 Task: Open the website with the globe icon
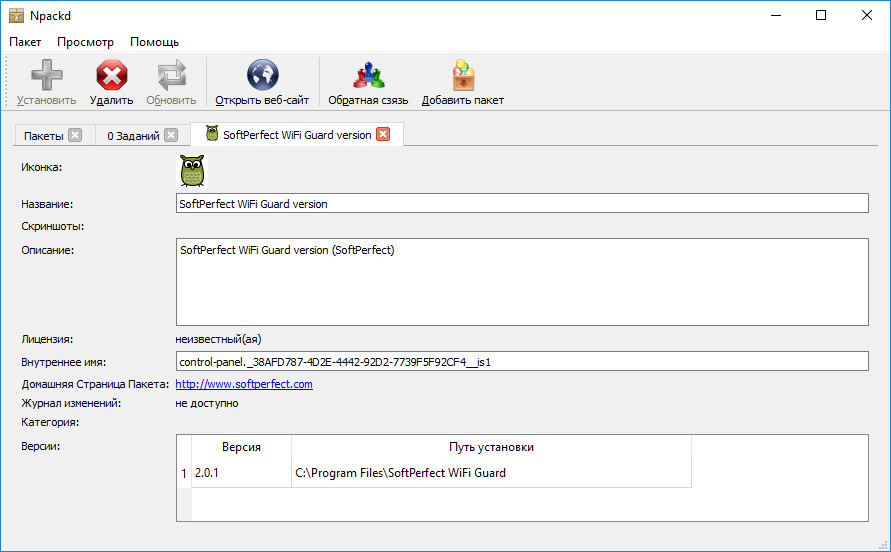click(263, 74)
